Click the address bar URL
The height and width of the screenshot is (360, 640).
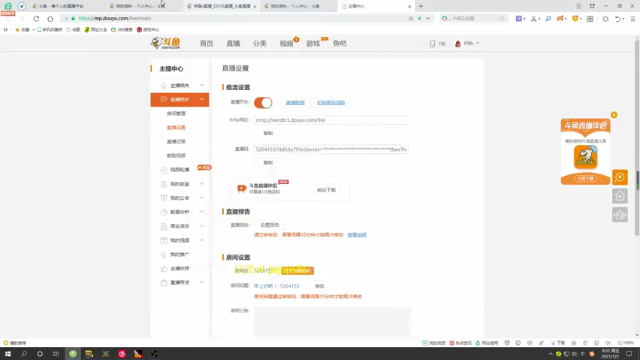point(115,18)
